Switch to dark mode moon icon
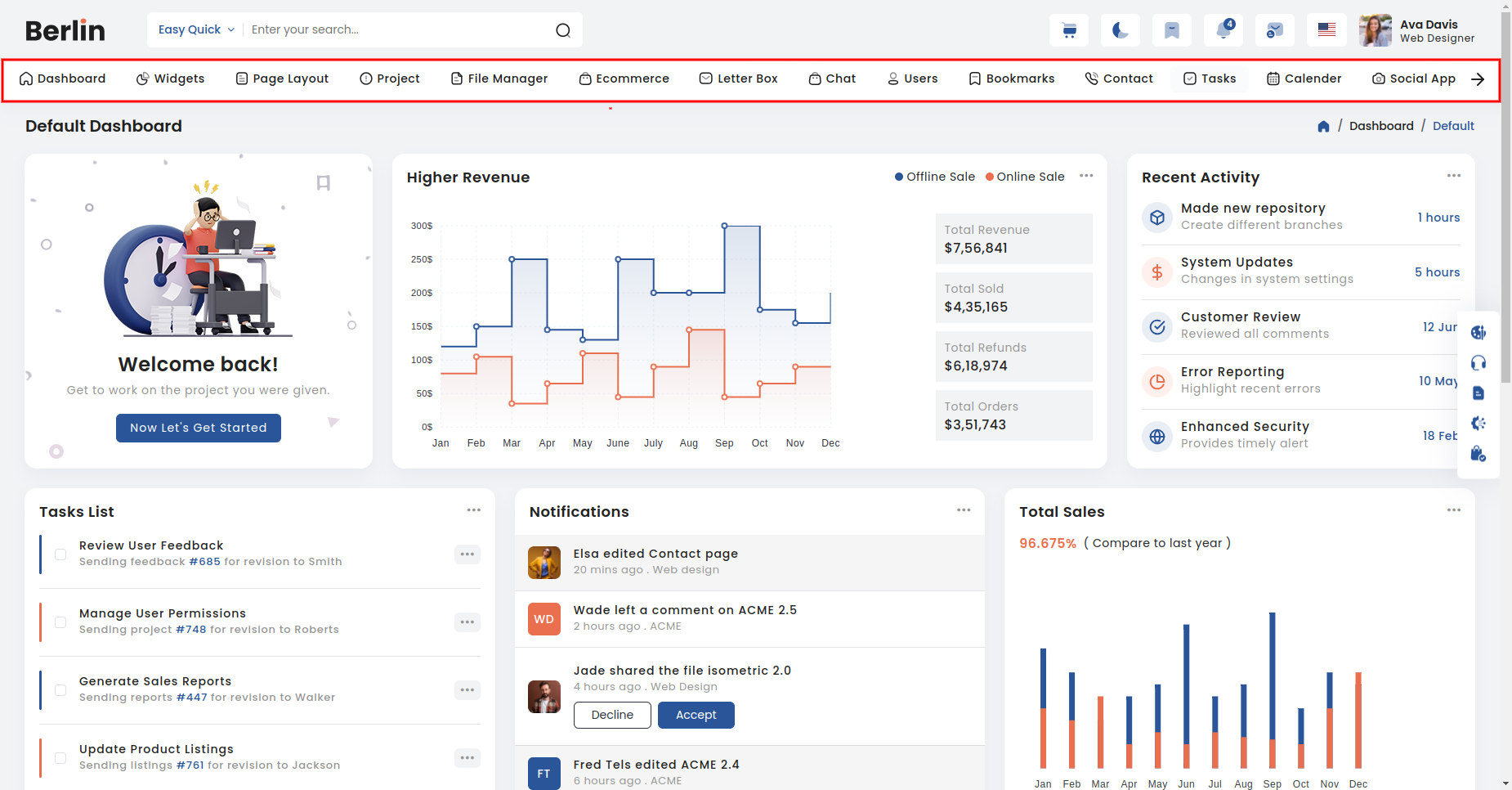This screenshot has width=1512, height=790. pyautogui.click(x=1121, y=30)
